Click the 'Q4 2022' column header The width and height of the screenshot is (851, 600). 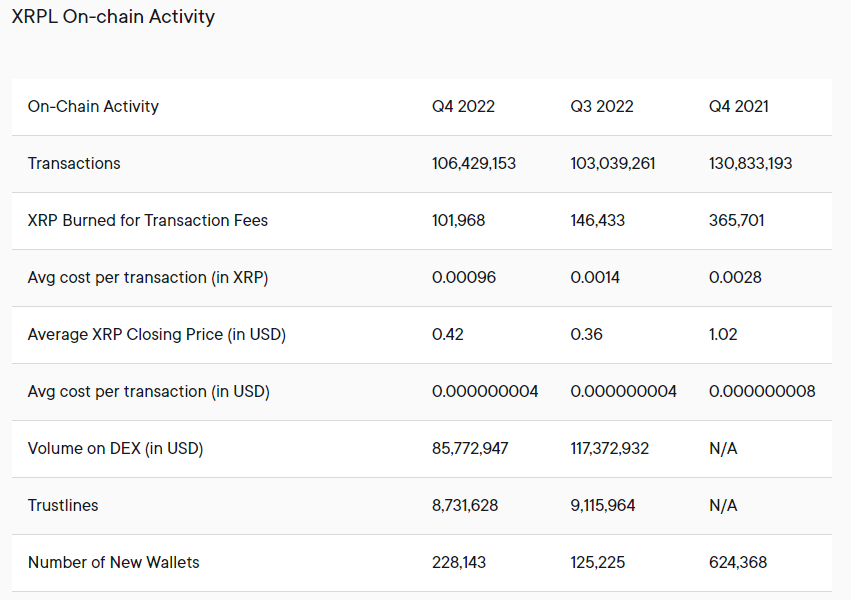coord(463,106)
